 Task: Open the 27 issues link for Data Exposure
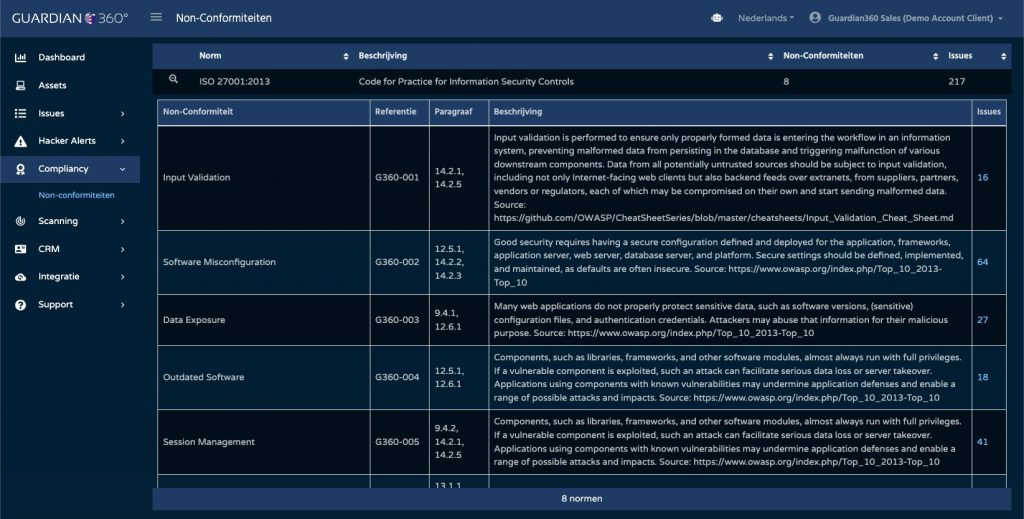point(982,320)
